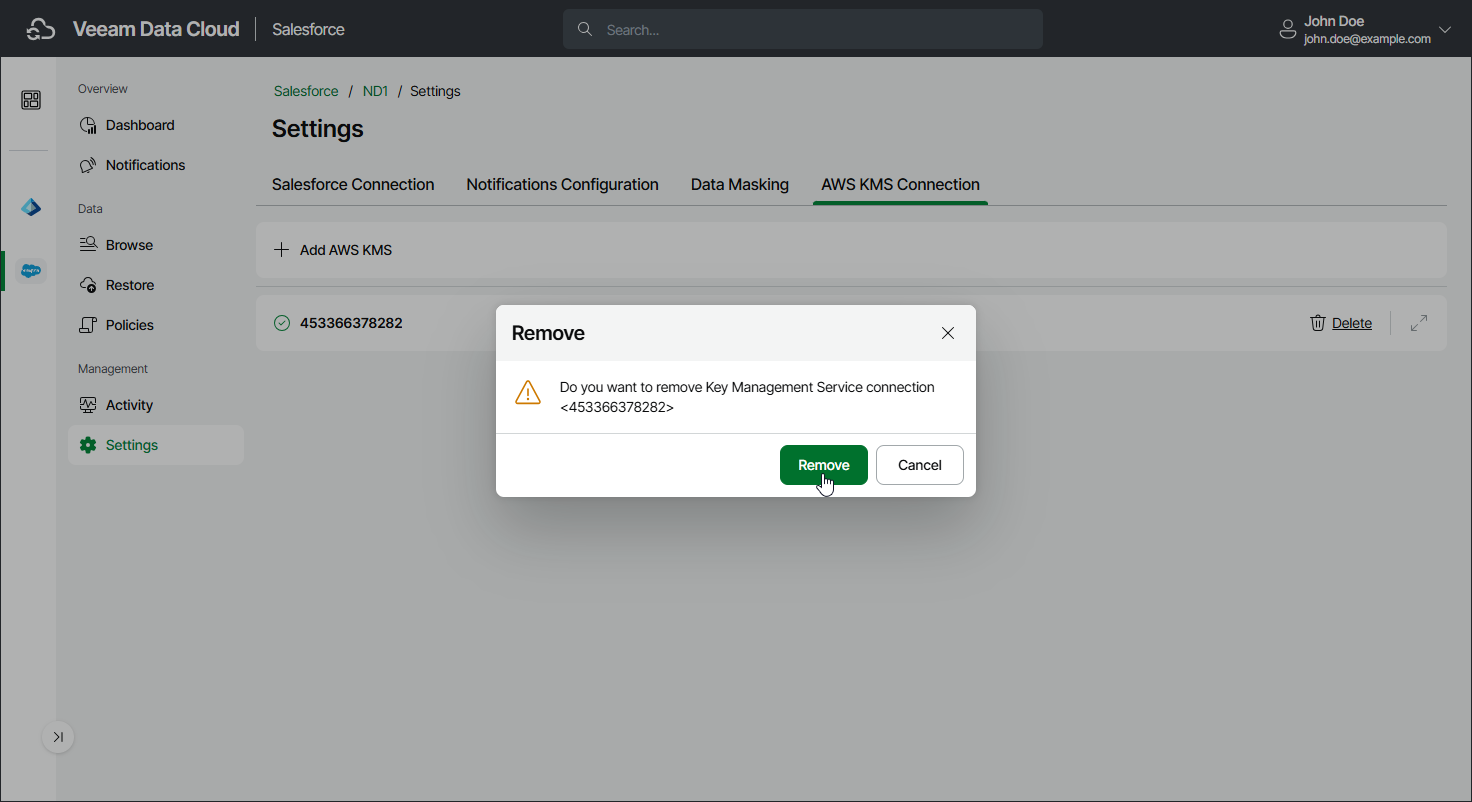Viewport: 1472px width, 802px height.
Task: Select Settings in the sidebar
Action: pos(155,445)
